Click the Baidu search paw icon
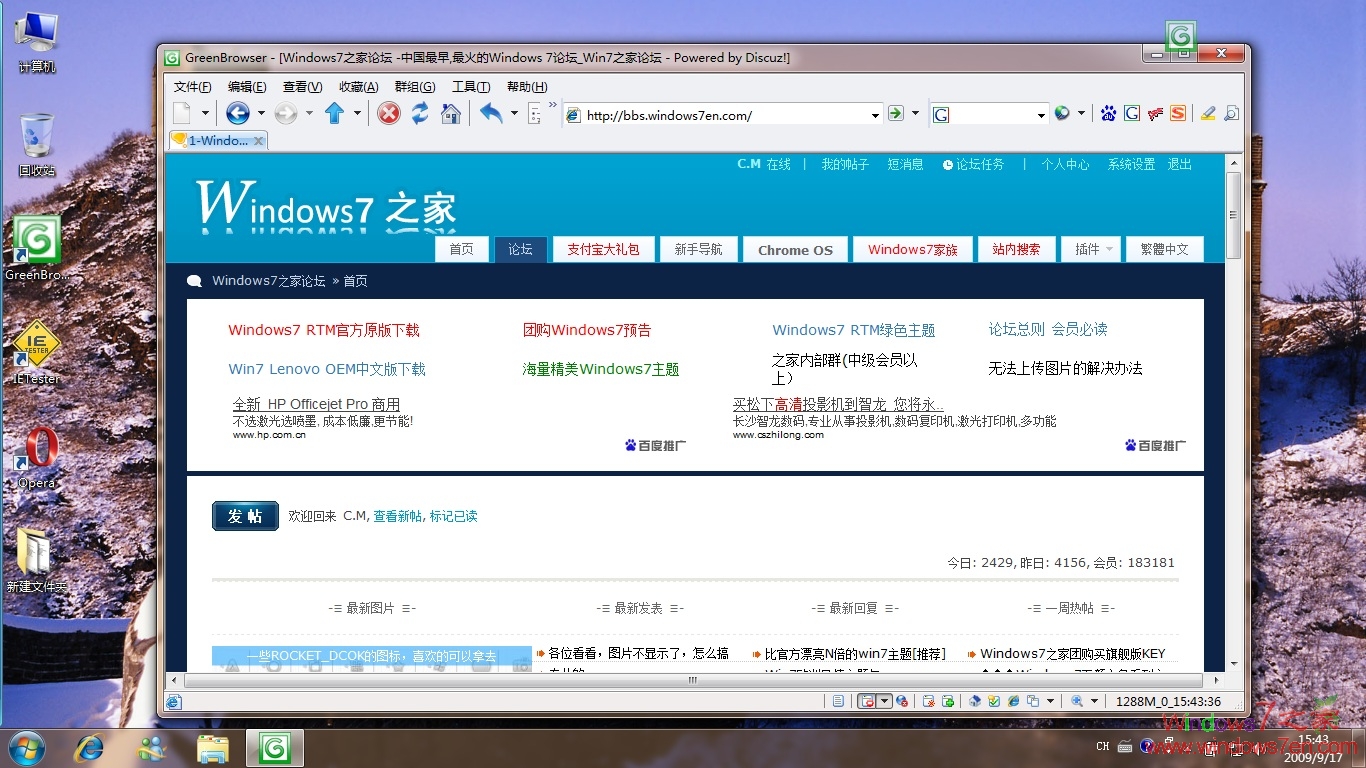The height and width of the screenshot is (768, 1366). (x=1109, y=113)
